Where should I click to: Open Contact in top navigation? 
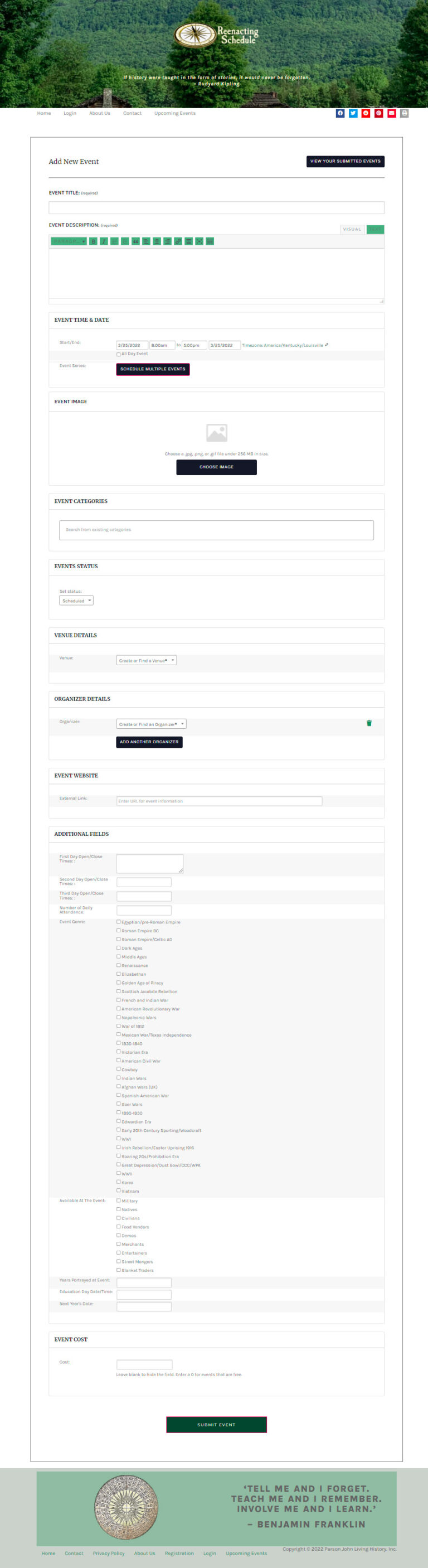(132, 113)
